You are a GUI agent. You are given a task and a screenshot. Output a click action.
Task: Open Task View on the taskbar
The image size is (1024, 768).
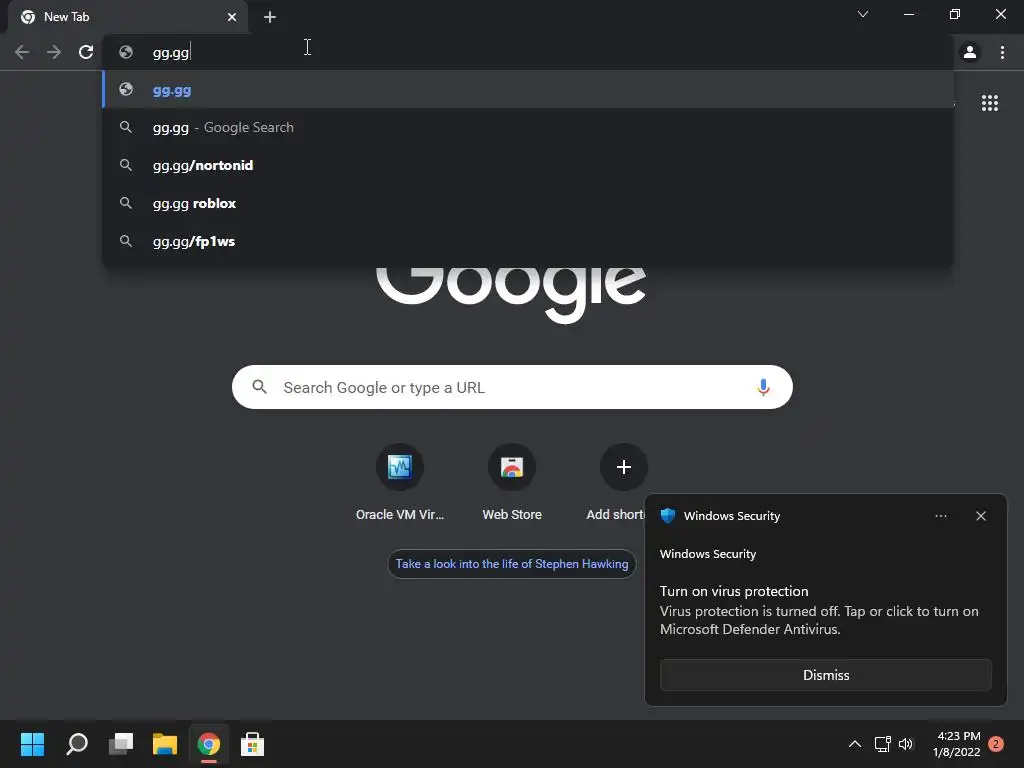[x=121, y=744]
